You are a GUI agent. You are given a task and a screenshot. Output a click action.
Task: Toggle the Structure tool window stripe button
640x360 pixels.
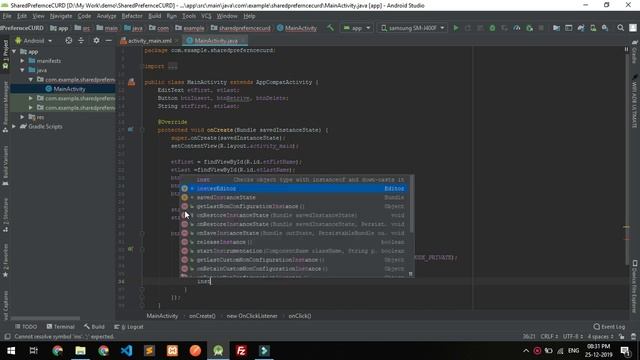point(5,216)
